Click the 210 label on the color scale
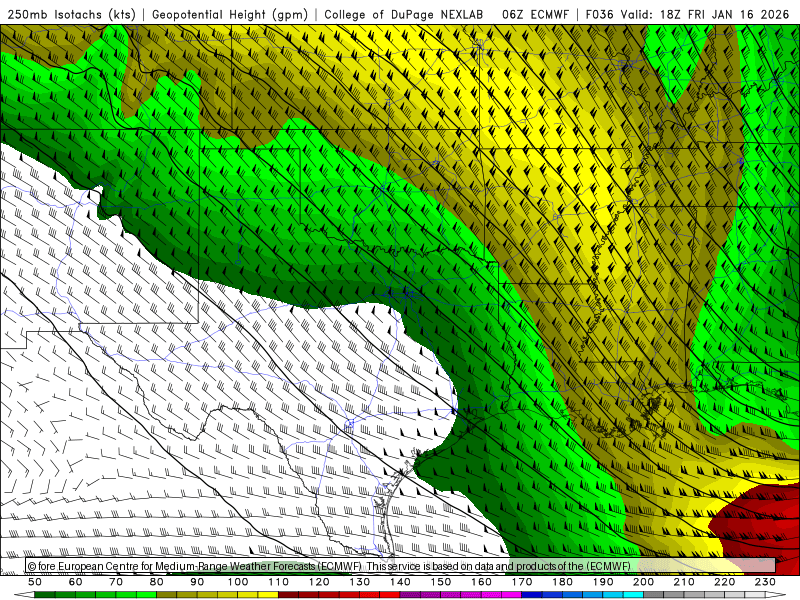800x600 pixels. click(x=684, y=582)
